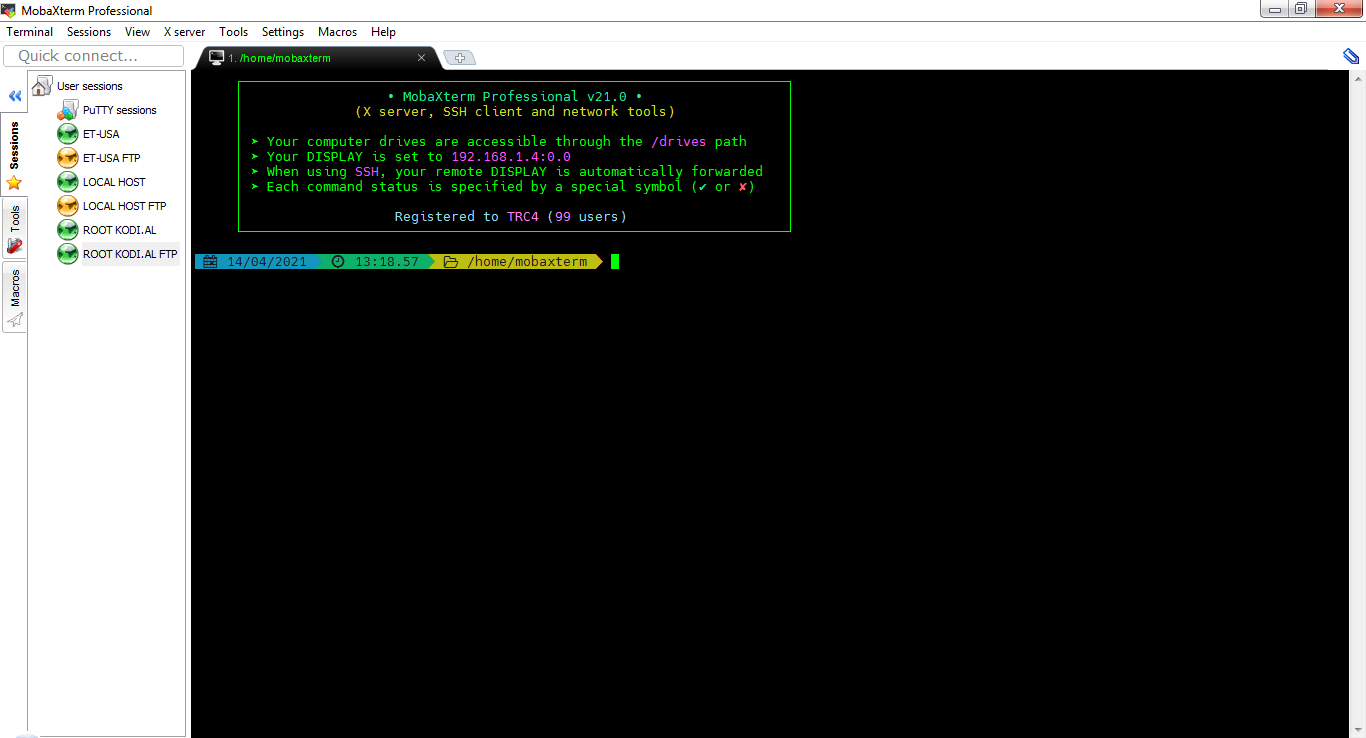Click the /drives path text
The height and width of the screenshot is (738, 1366).
click(x=679, y=142)
